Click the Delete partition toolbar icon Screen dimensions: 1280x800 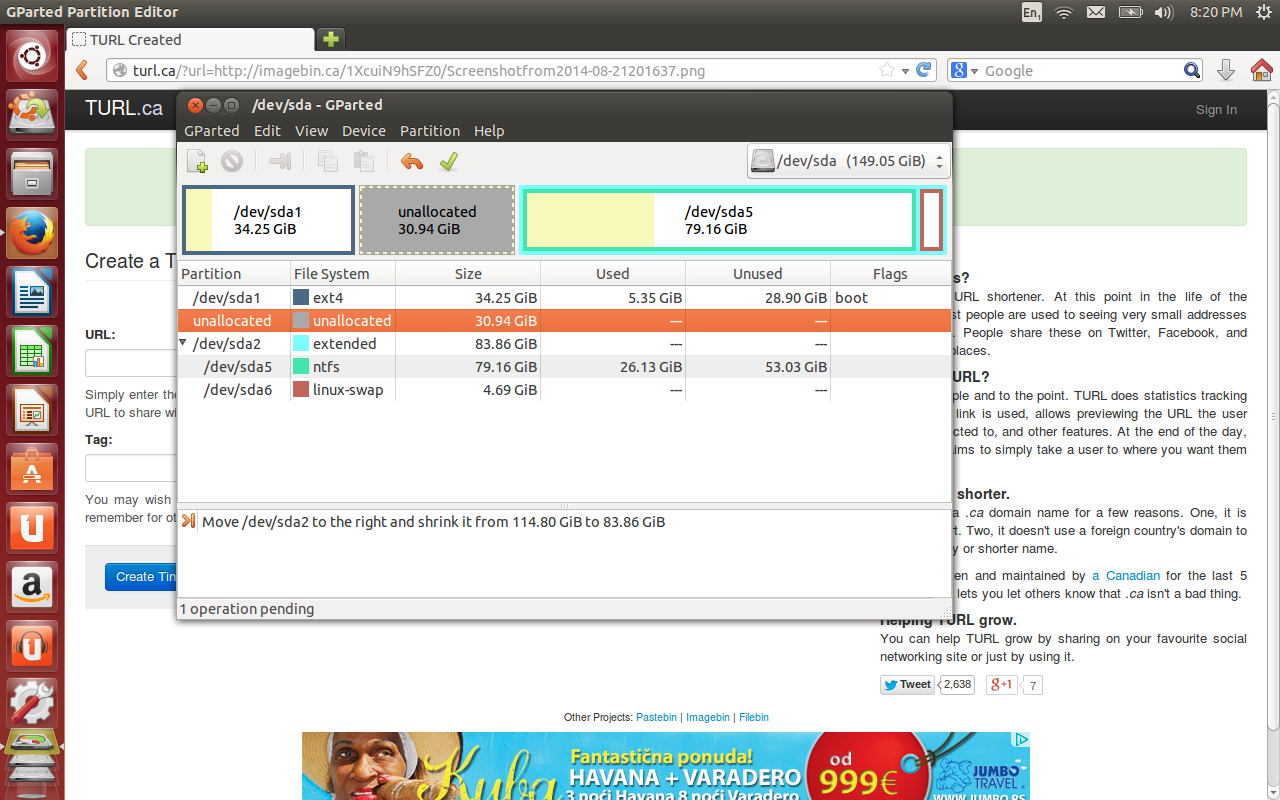click(232, 161)
